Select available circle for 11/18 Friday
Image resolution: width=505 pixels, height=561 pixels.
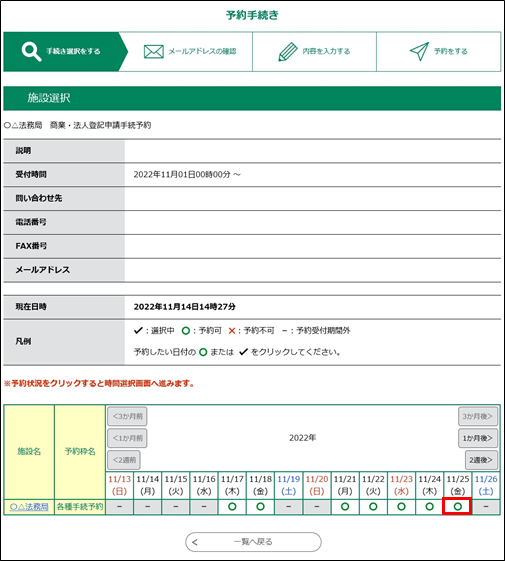point(261,507)
